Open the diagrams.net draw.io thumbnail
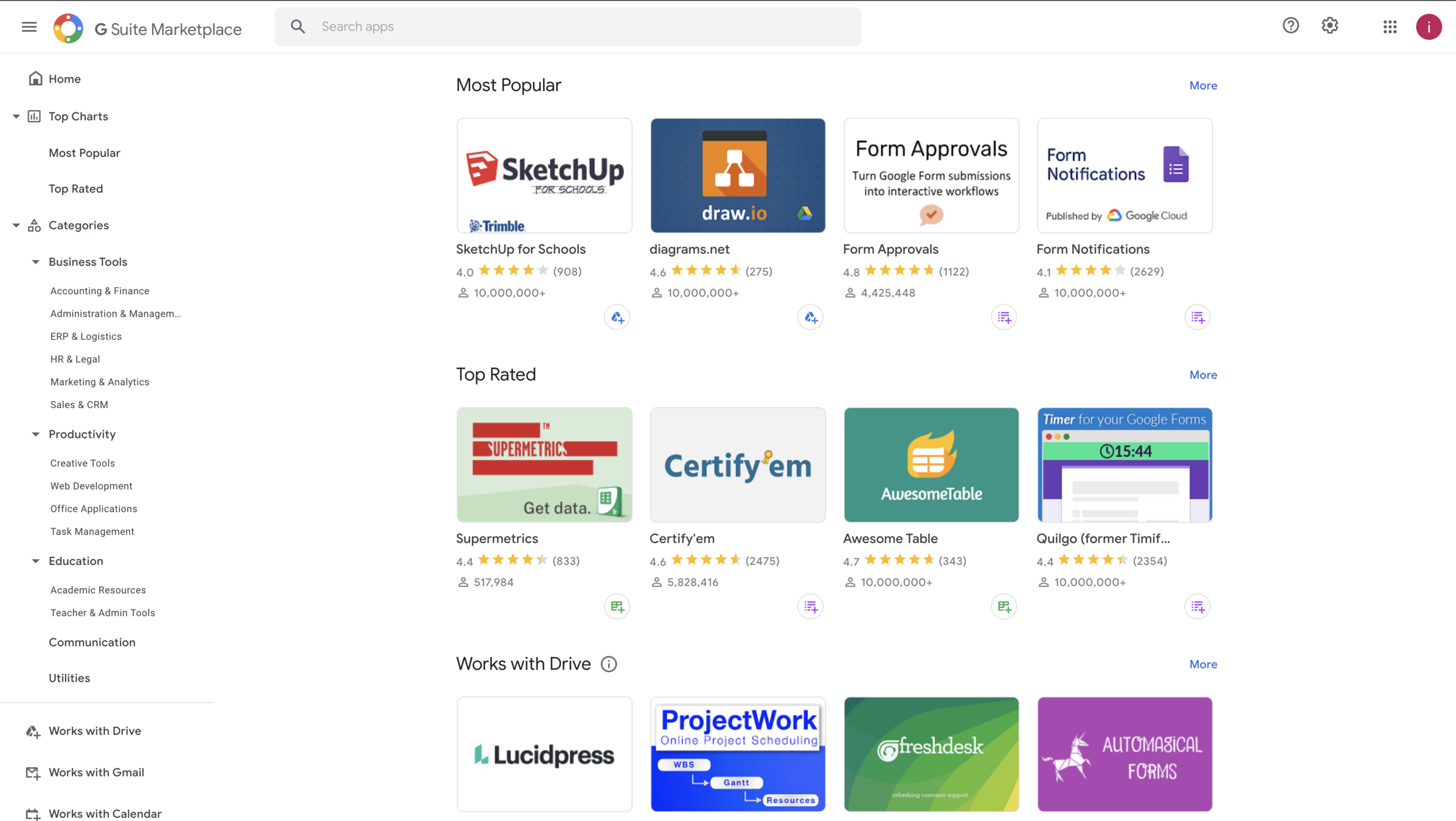The image size is (1456, 821). (738, 176)
